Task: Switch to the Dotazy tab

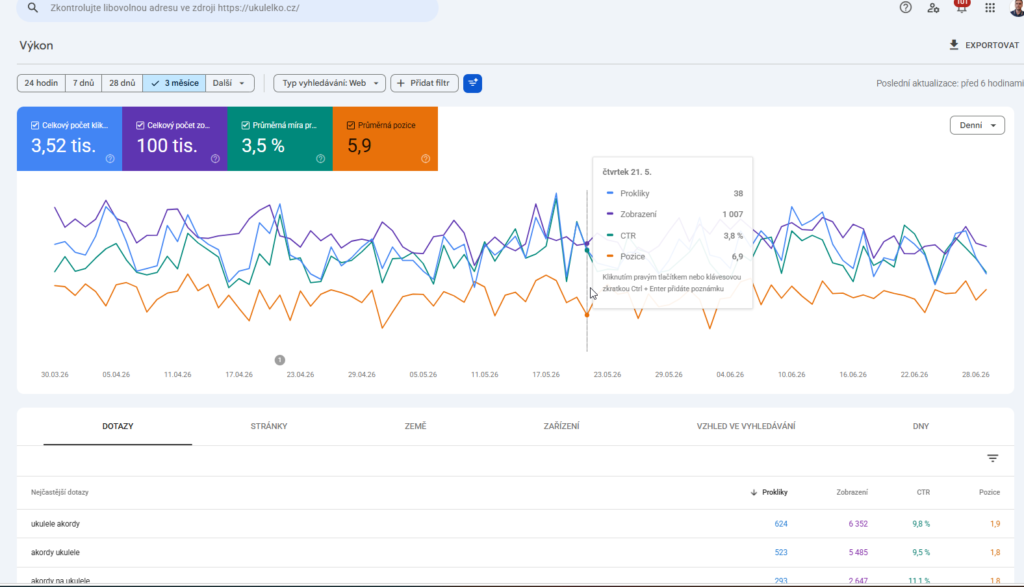Action: coord(118,426)
